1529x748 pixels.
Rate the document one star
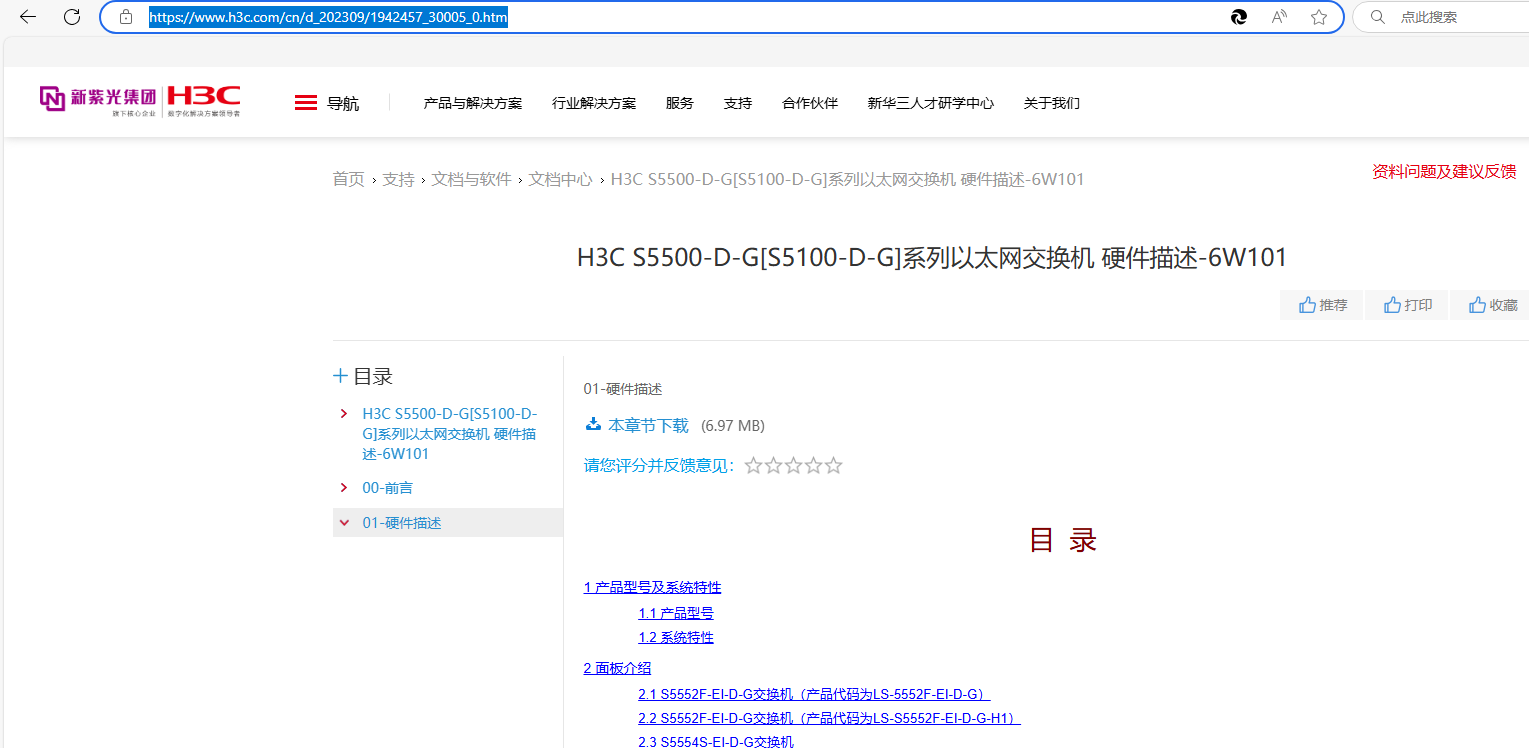click(x=754, y=466)
